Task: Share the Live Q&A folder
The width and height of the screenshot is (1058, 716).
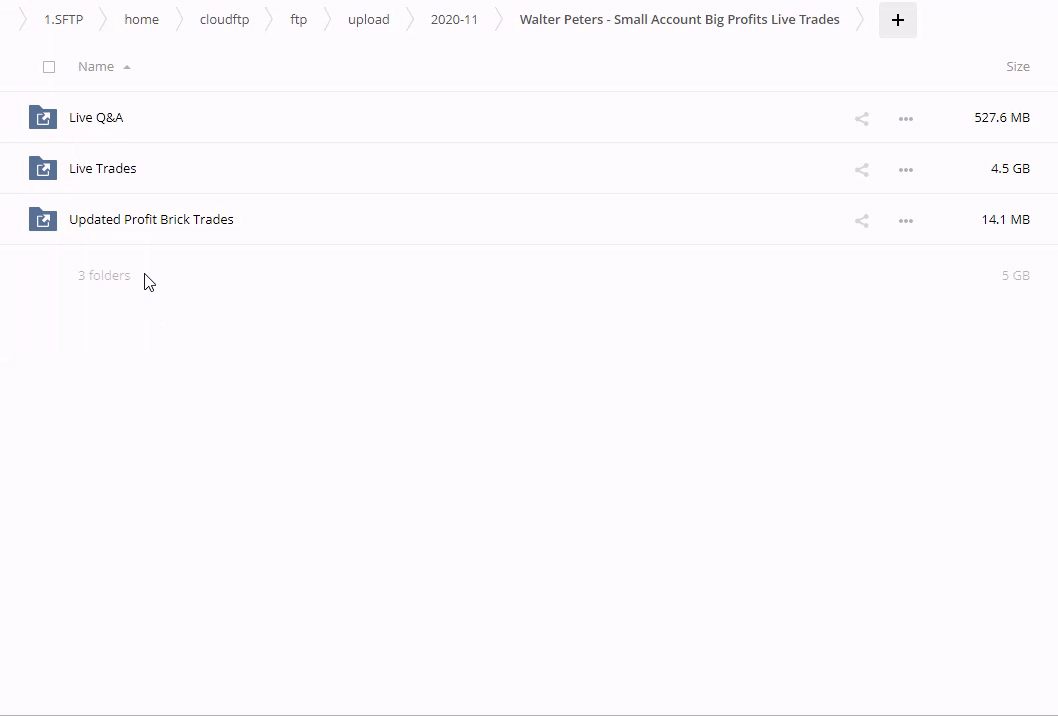Action: [861, 119]
